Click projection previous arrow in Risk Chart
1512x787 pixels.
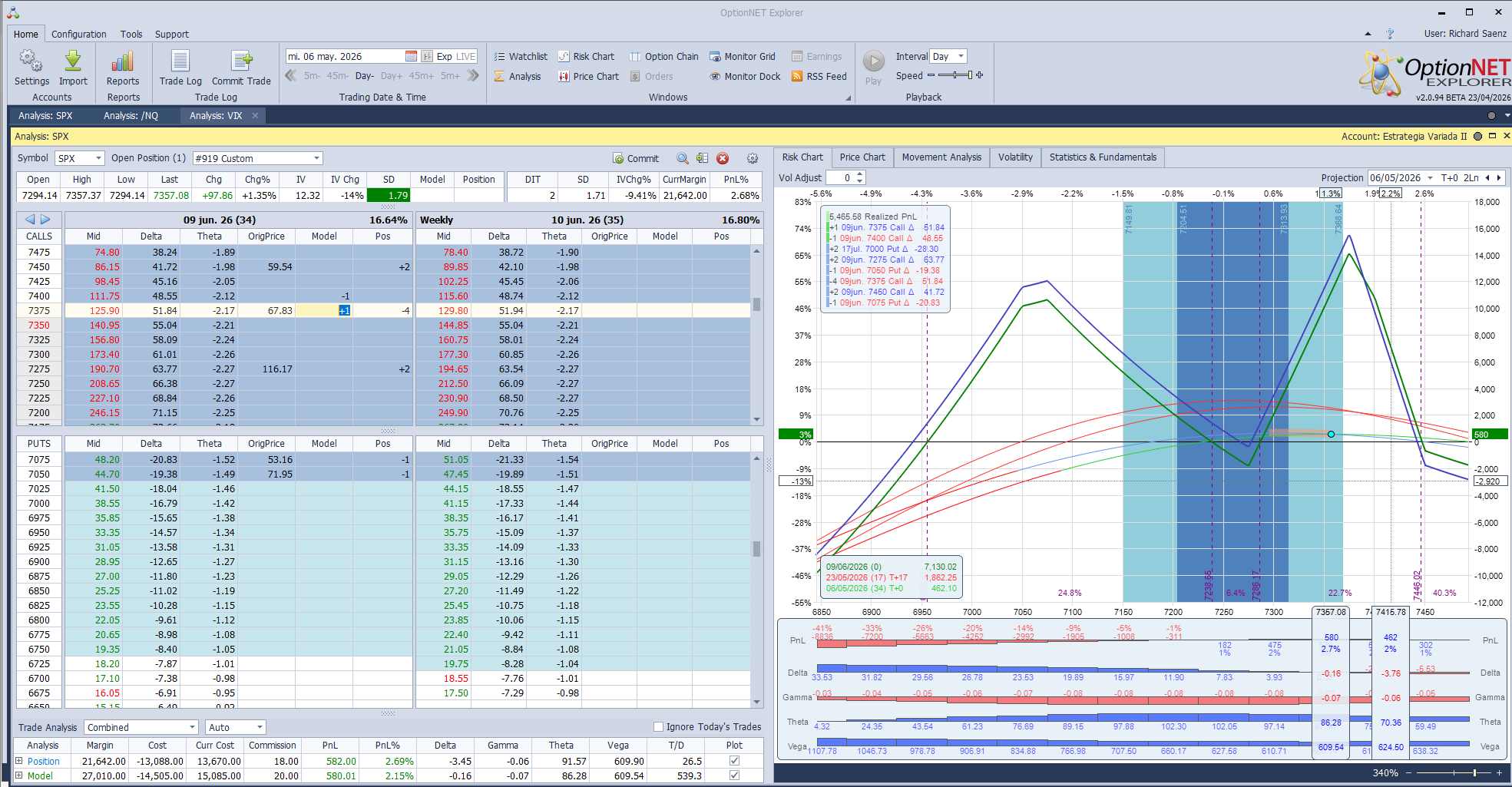pyautogui.click(x=1487, y=177)
